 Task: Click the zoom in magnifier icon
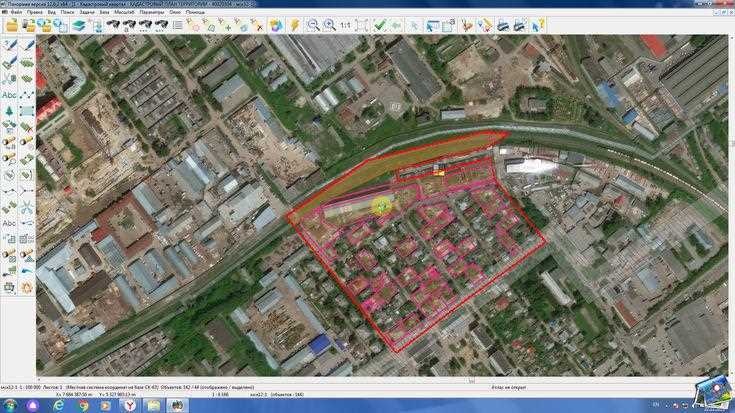pos(329,25)
